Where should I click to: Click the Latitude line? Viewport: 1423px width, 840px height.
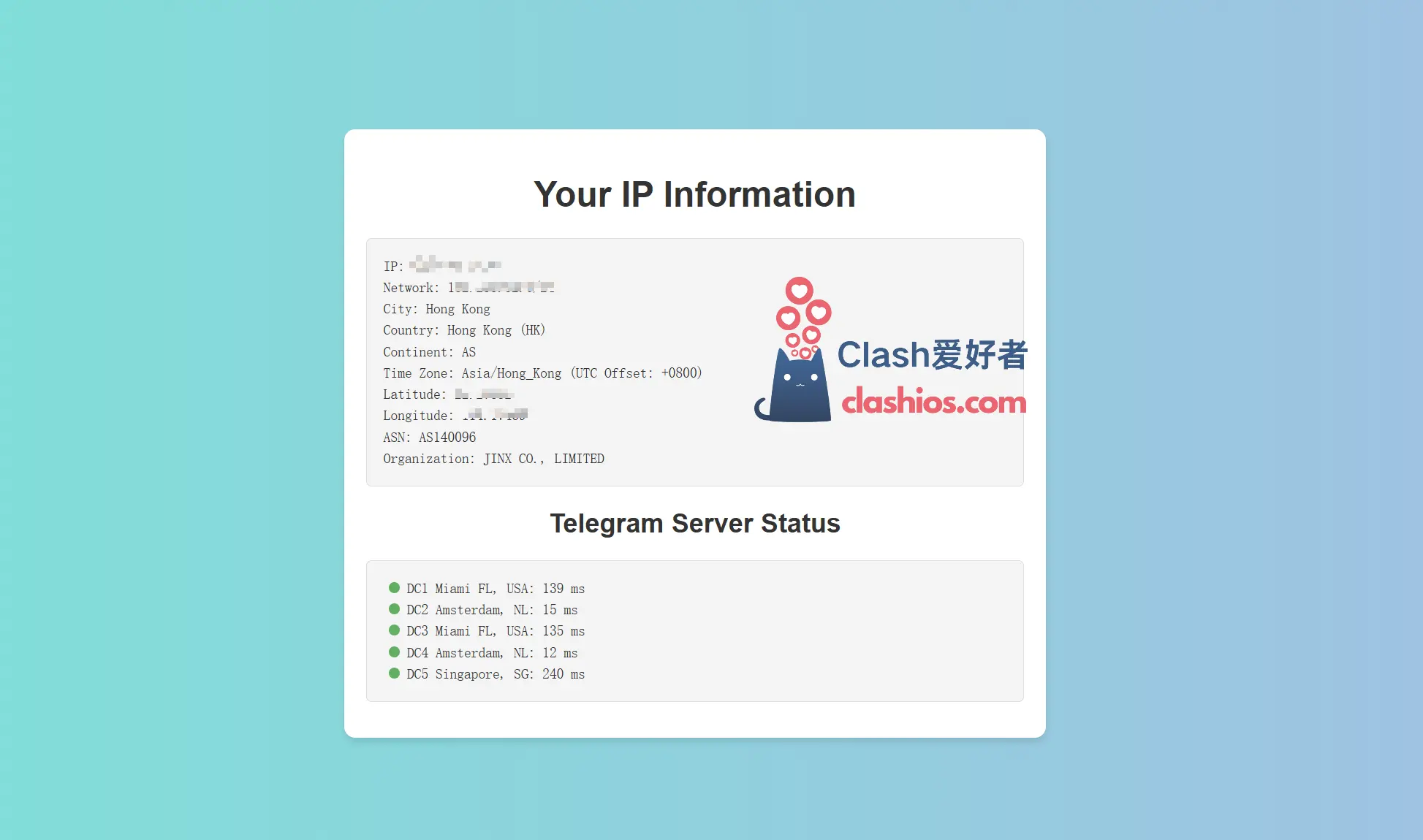(449, 394)
